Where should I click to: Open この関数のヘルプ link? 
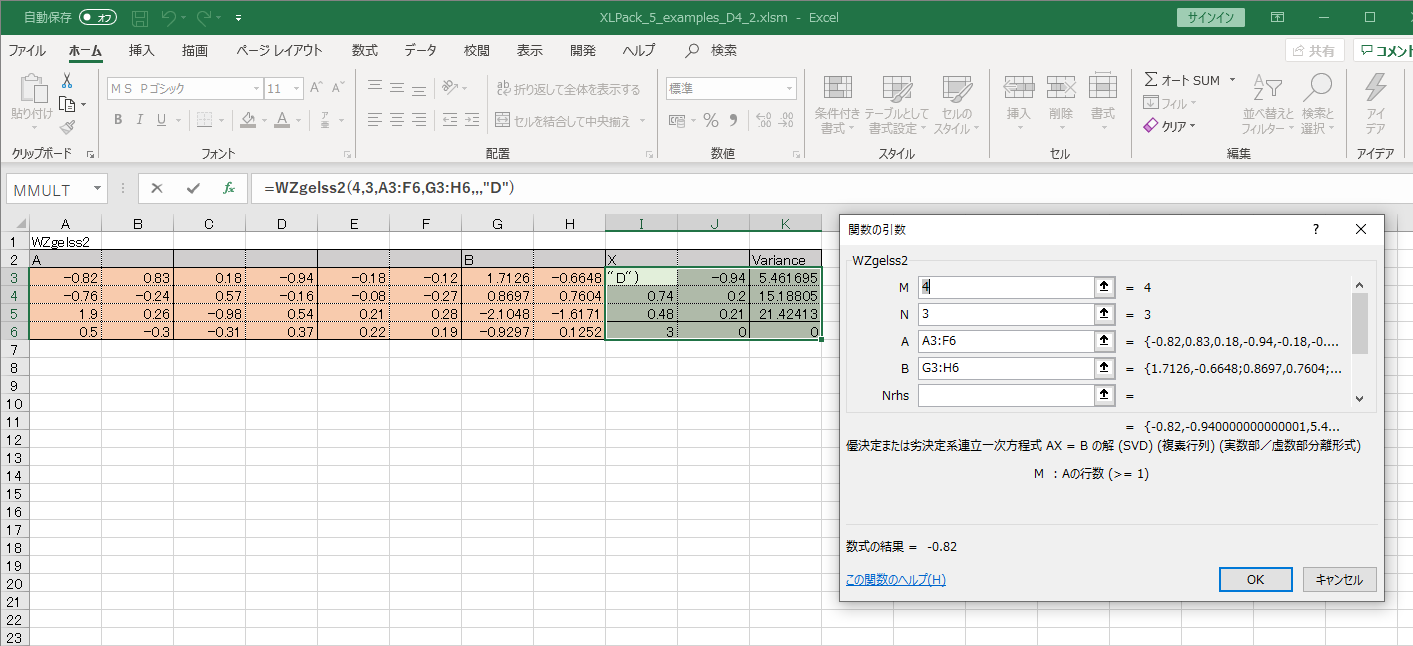coord(895,580)
